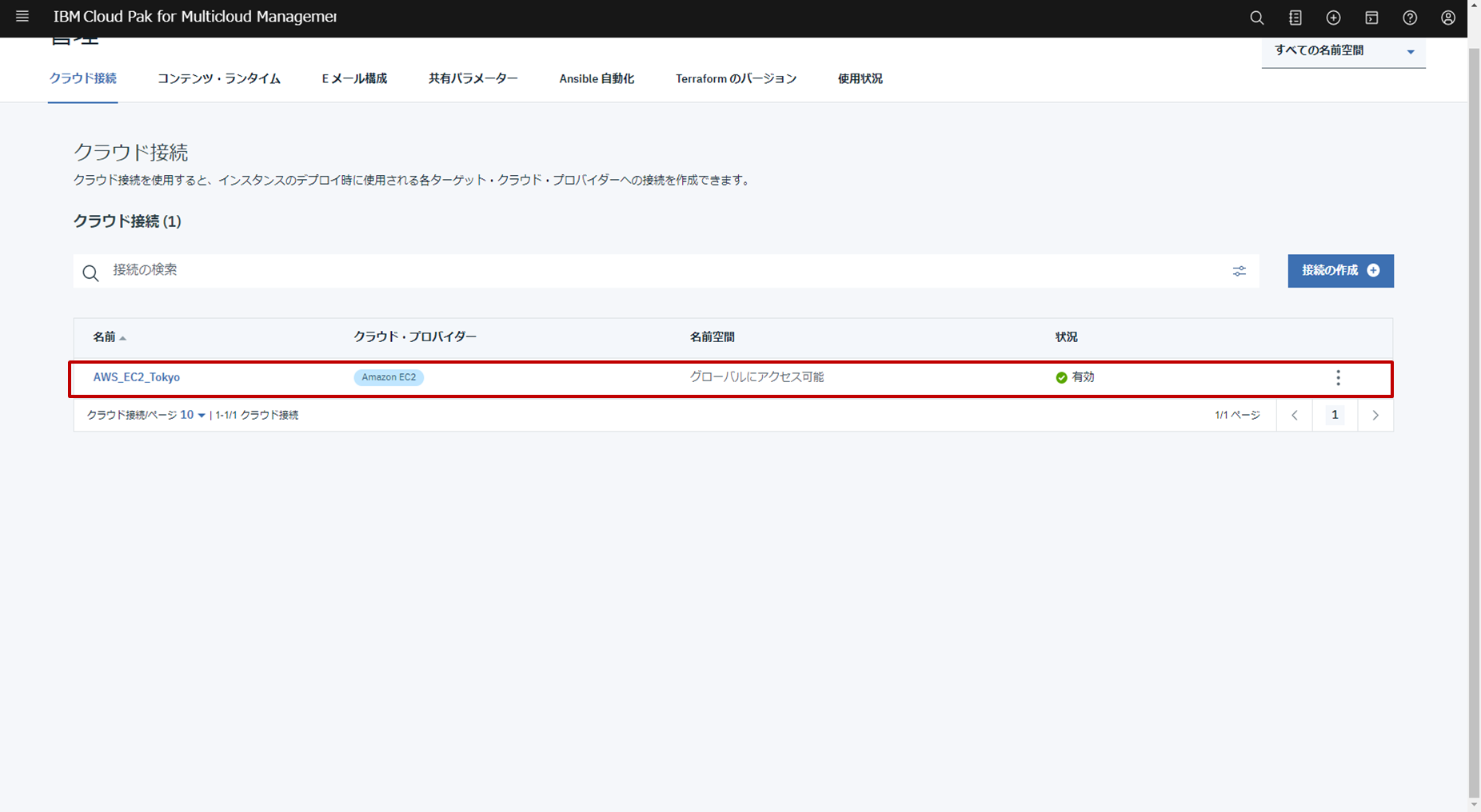This screenshot has width=1481, height=812.
Task: Switch to the クラウド接続 tab
Action: pyautogui.click(x=83, y=78)
